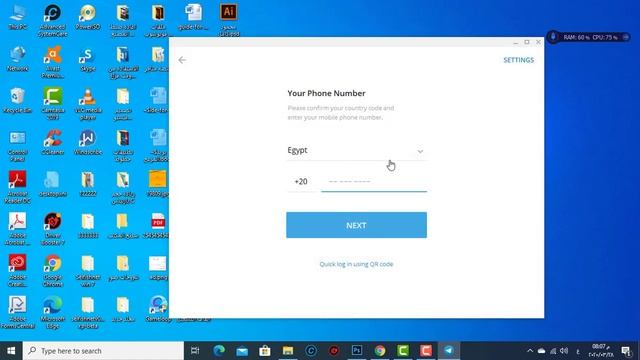Launch Camtasia 2019 desktop shortcut
640x360 pixels.
pos(53,104)
